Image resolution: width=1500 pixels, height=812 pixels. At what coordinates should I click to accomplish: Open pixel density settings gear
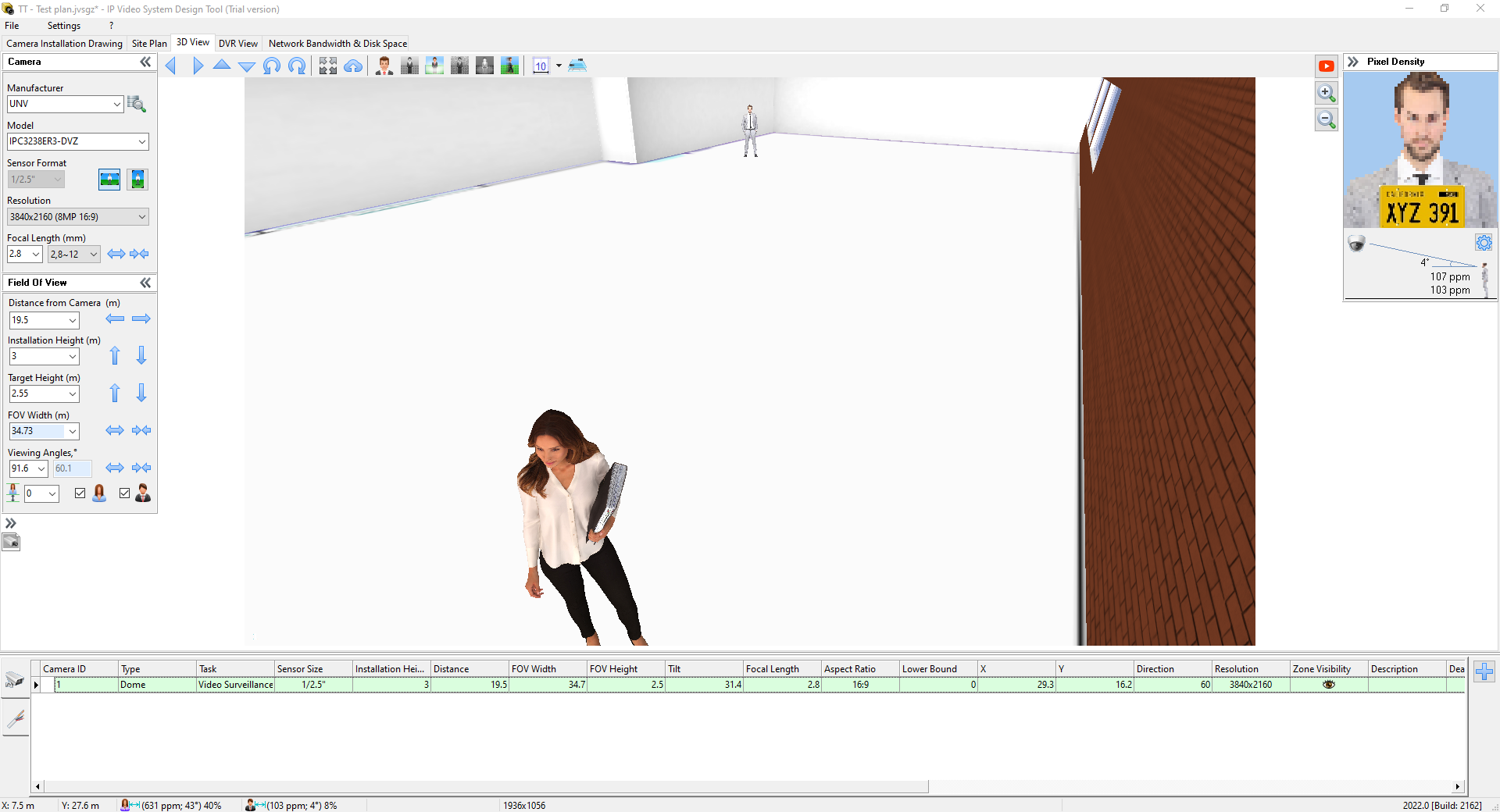1484,243
